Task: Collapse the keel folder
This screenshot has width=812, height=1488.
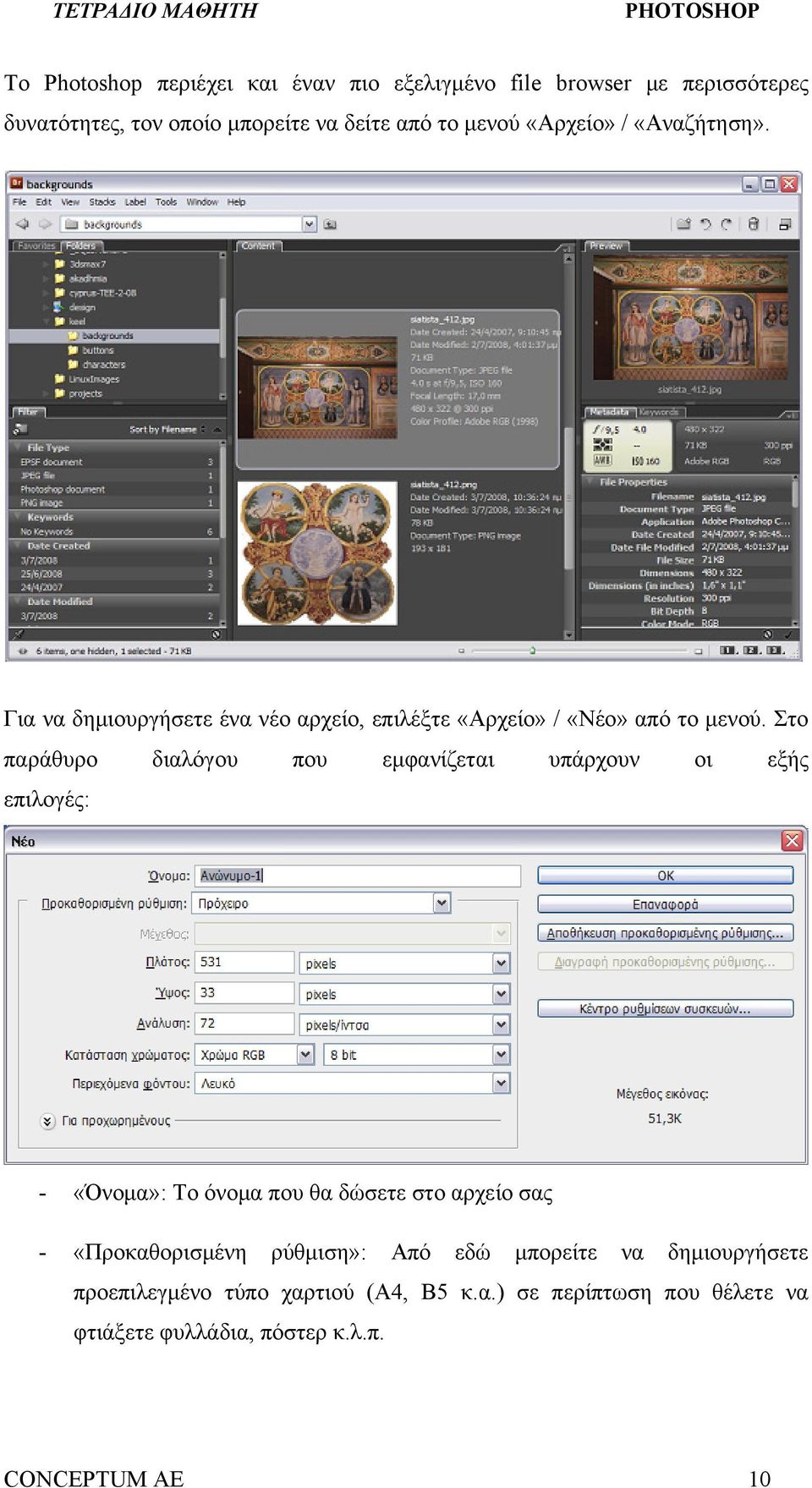Action: click(x=46, y=321)
